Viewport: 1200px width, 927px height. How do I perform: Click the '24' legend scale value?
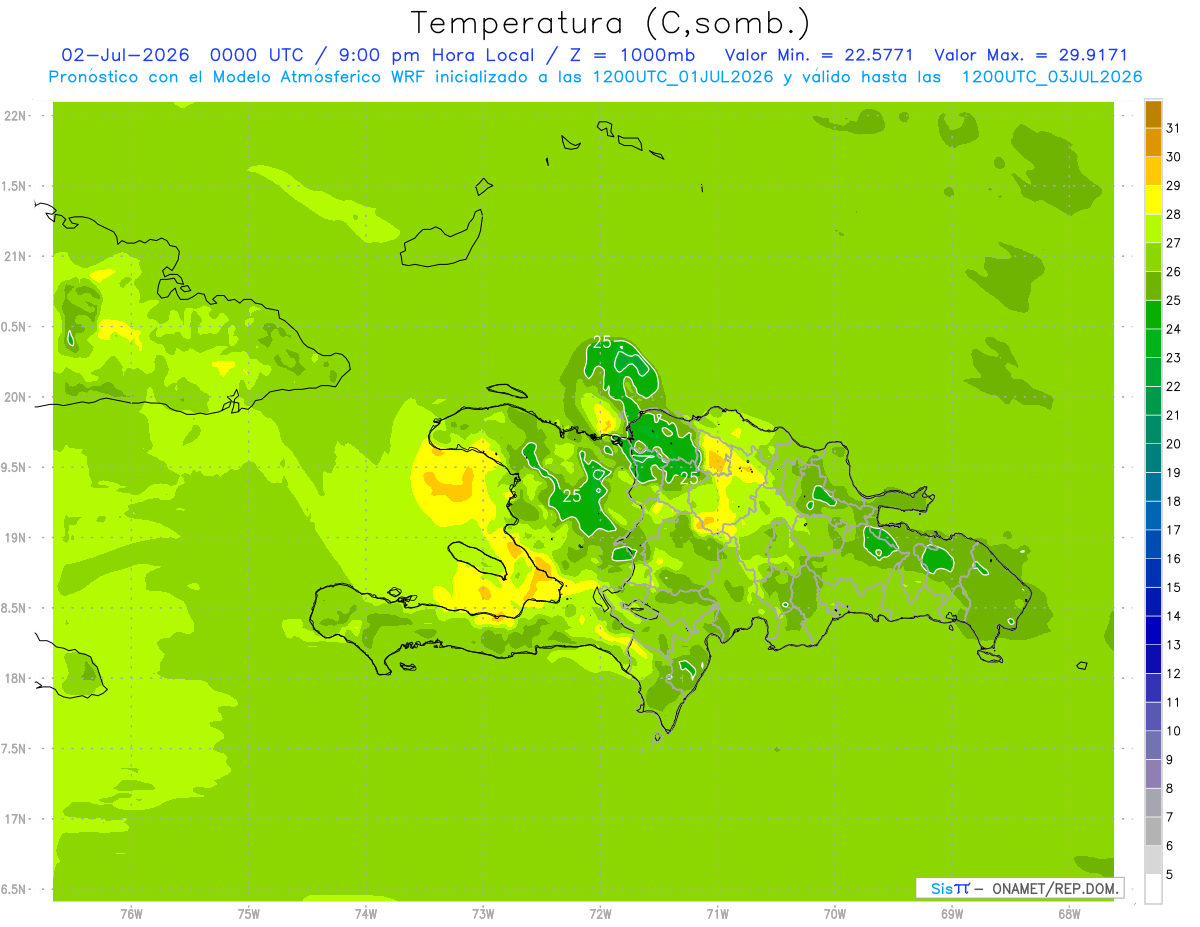point(1173,329)
